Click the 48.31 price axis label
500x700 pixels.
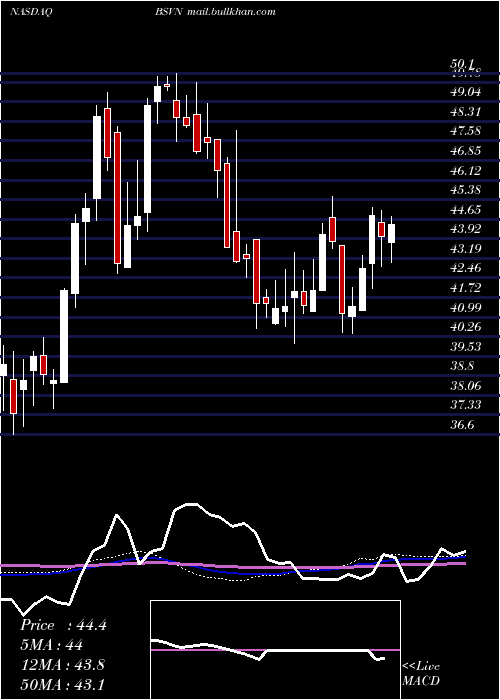pyautogui.click(x=466, y=112)
